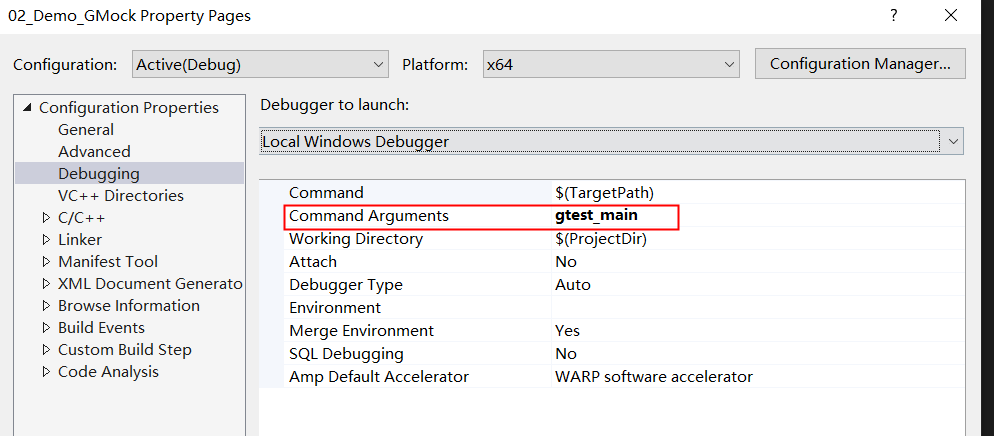
Task: Select the Attach property label
Action: (313, 262)
